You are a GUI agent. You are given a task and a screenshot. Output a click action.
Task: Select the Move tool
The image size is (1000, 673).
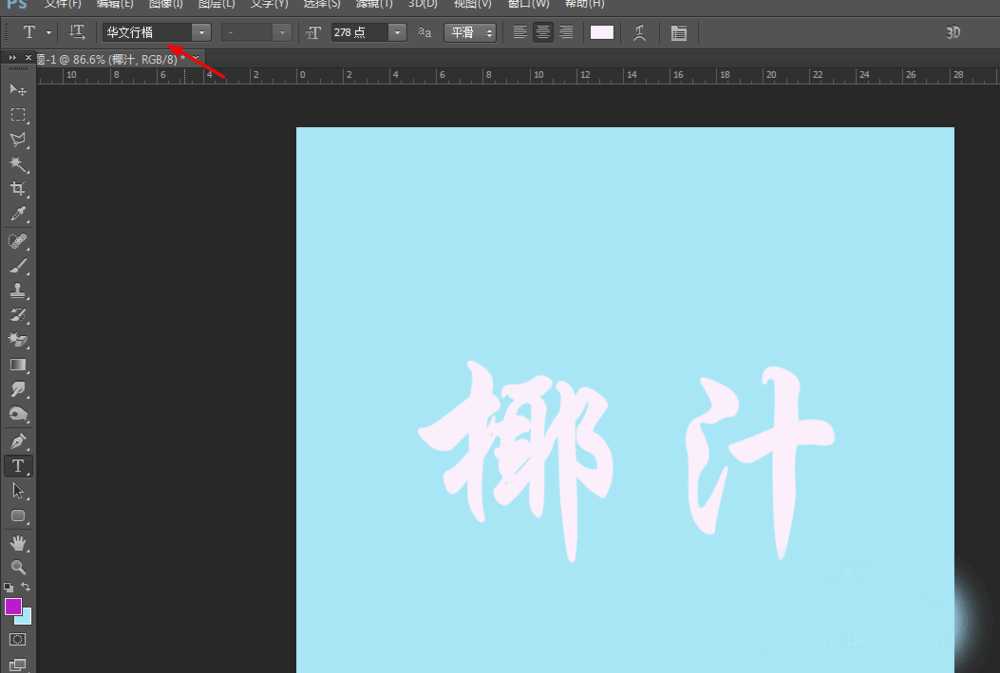[x=17, y=89]
